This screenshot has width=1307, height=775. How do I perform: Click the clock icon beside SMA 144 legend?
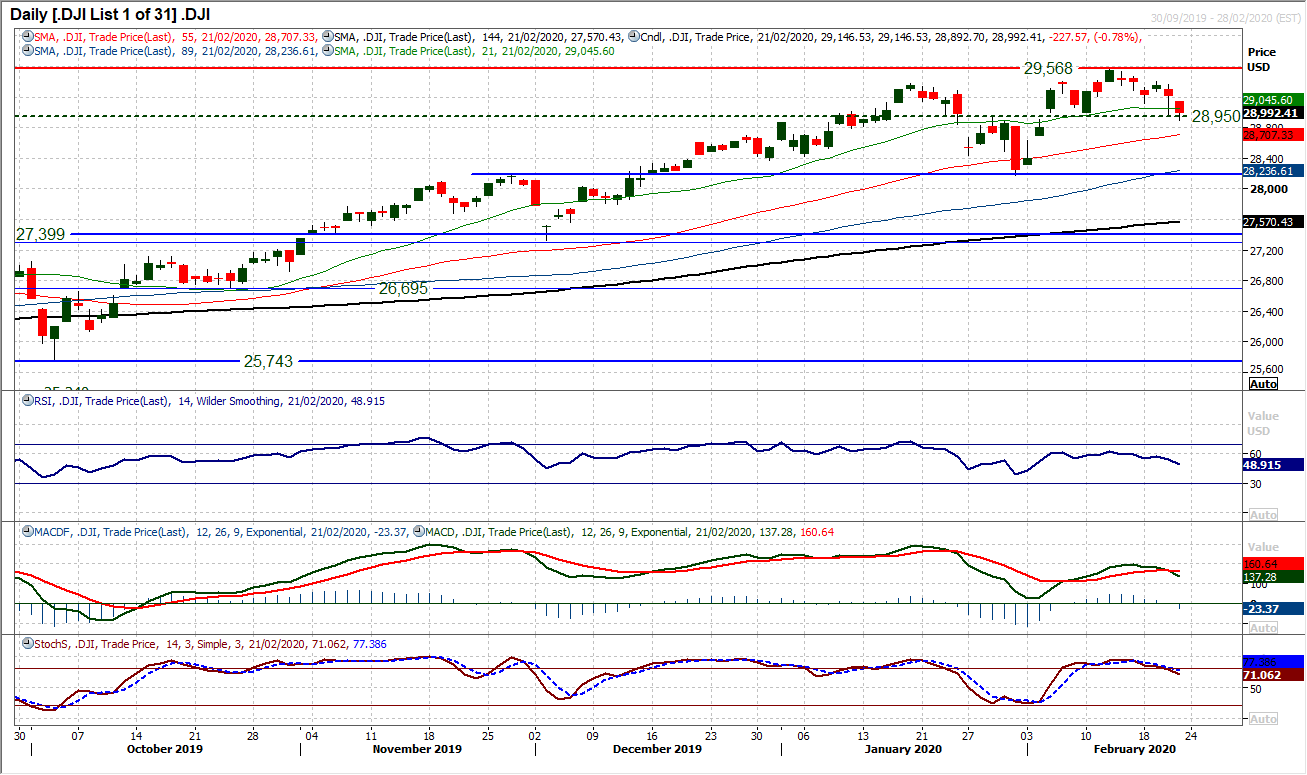click(x=328, y=36)
